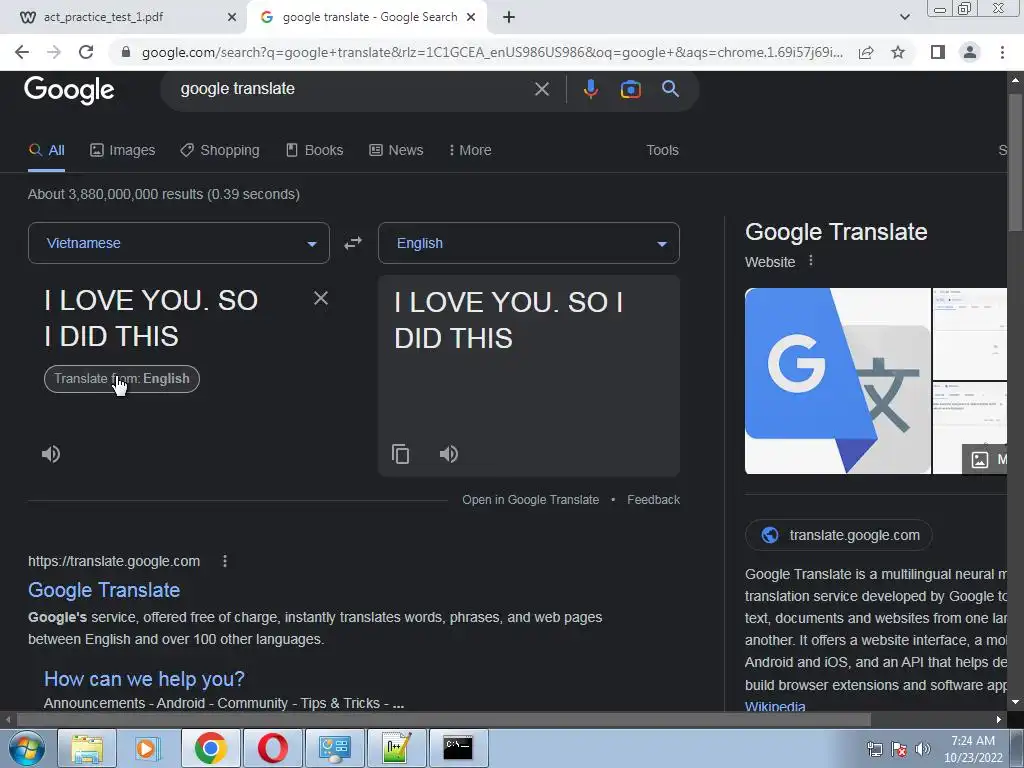Switch to the Books results tab
Screen dimensions: 1024x768
[x=314, y=150]
